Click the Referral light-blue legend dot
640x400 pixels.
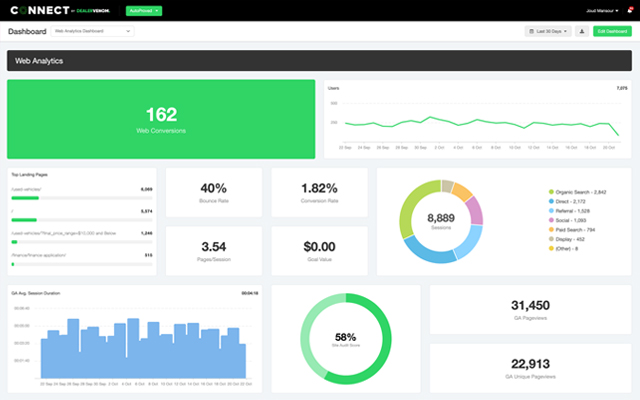[551, 211]
